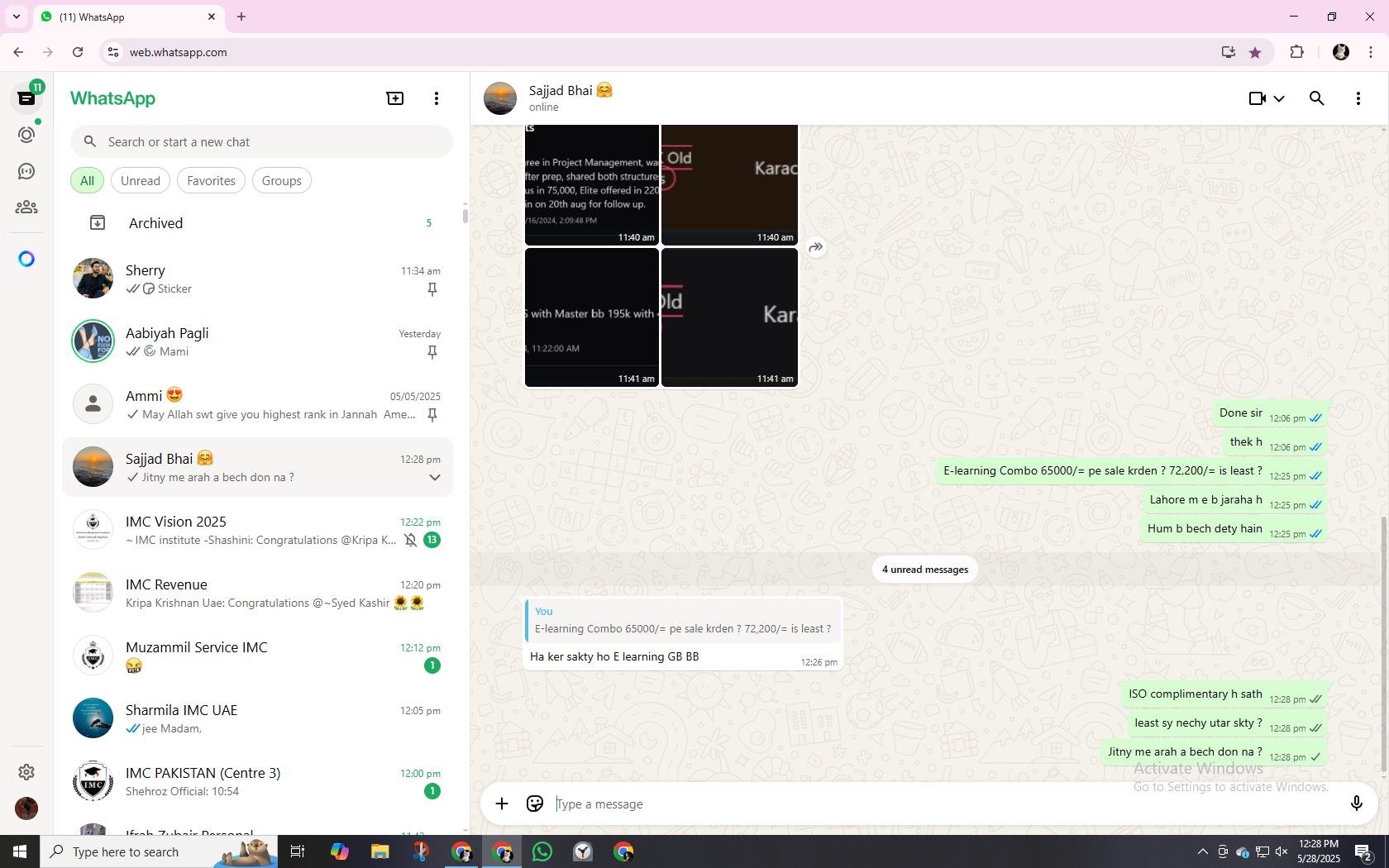
Task: Reload the WhatsApp web page
Action: tap(78, 52)
